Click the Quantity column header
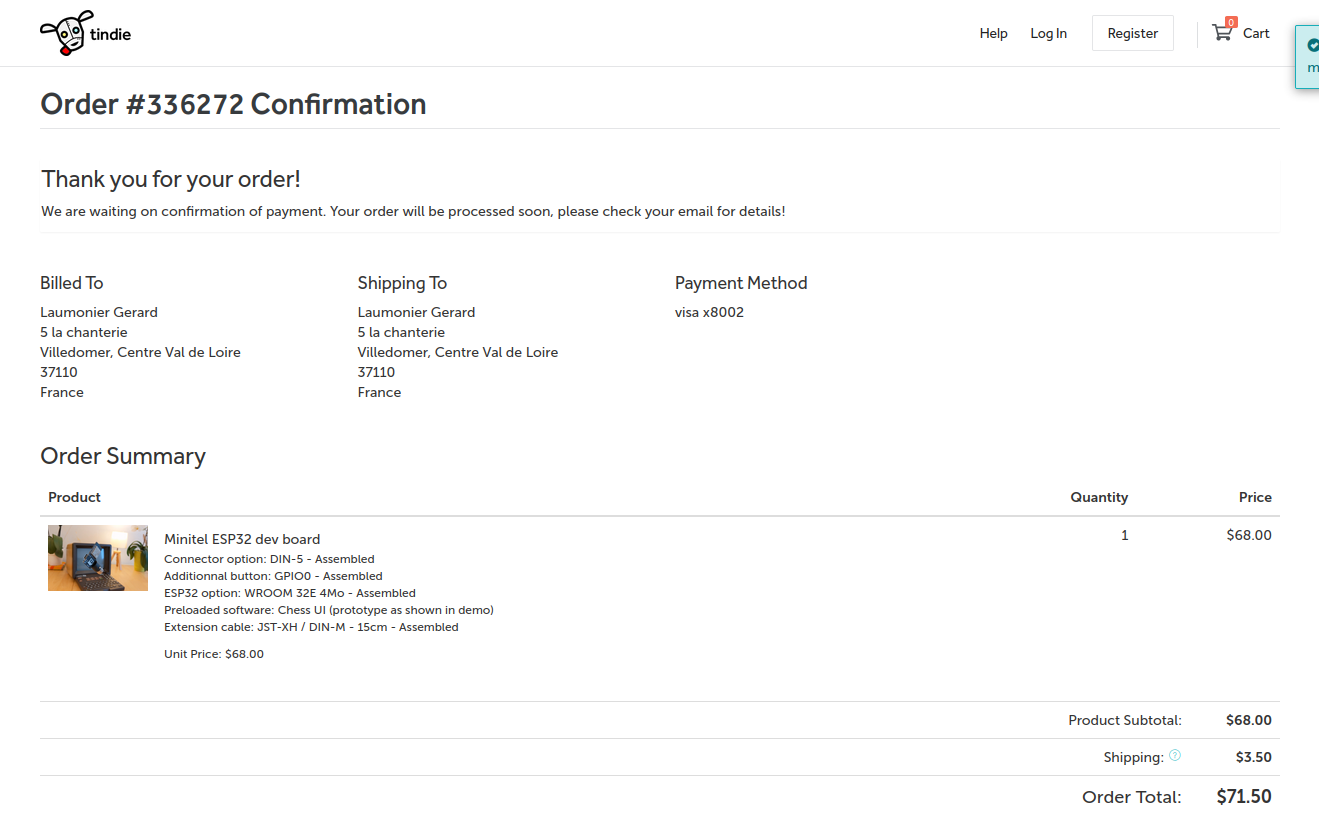Image resolution: width=1319 pixels, height=820 pixels. coord(1098,497)
